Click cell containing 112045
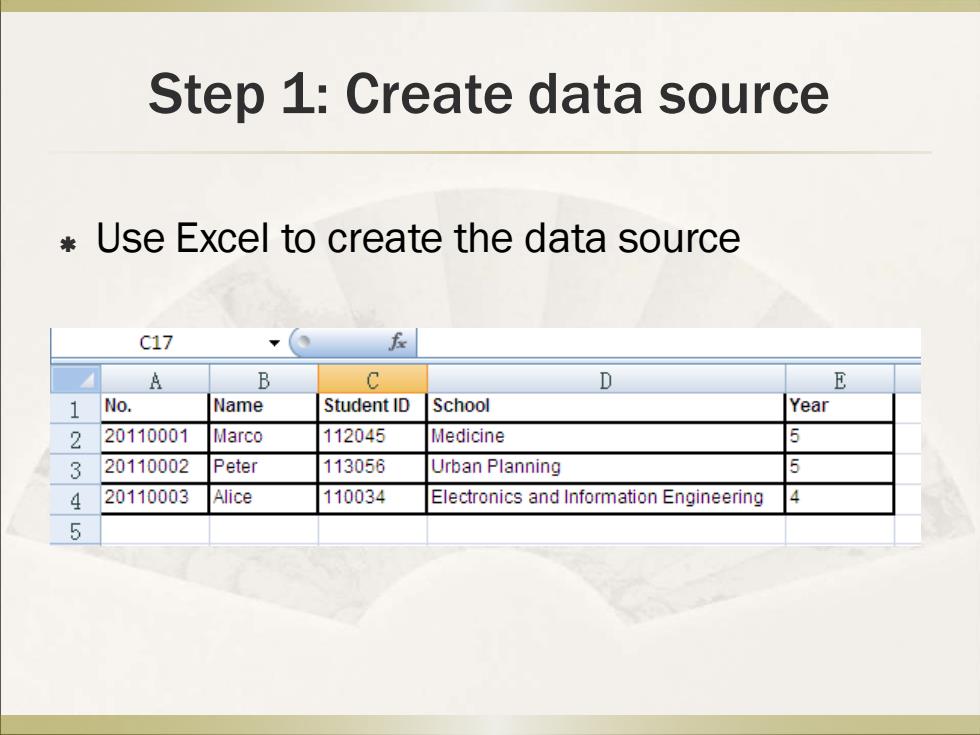Screen dimensions: 980x735 (372, 438)
